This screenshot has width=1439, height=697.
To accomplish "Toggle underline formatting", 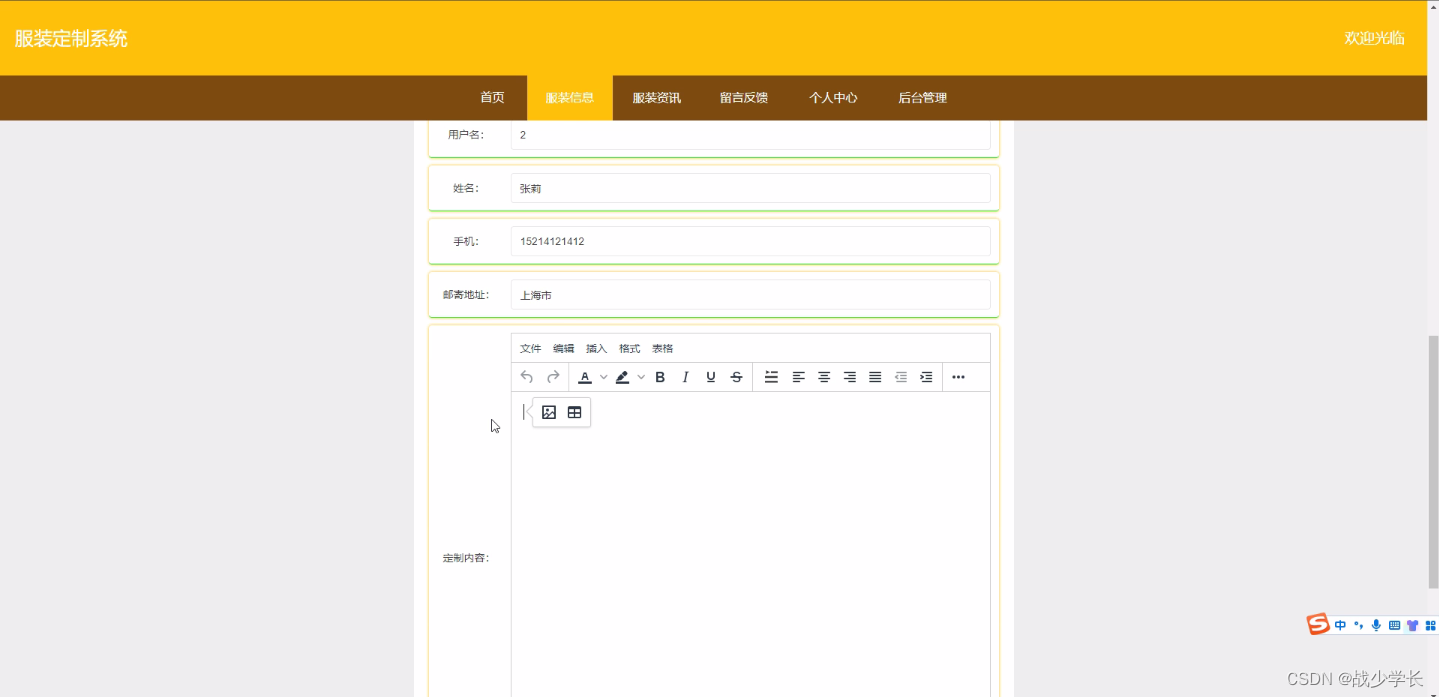I will (x=711, y=377).
